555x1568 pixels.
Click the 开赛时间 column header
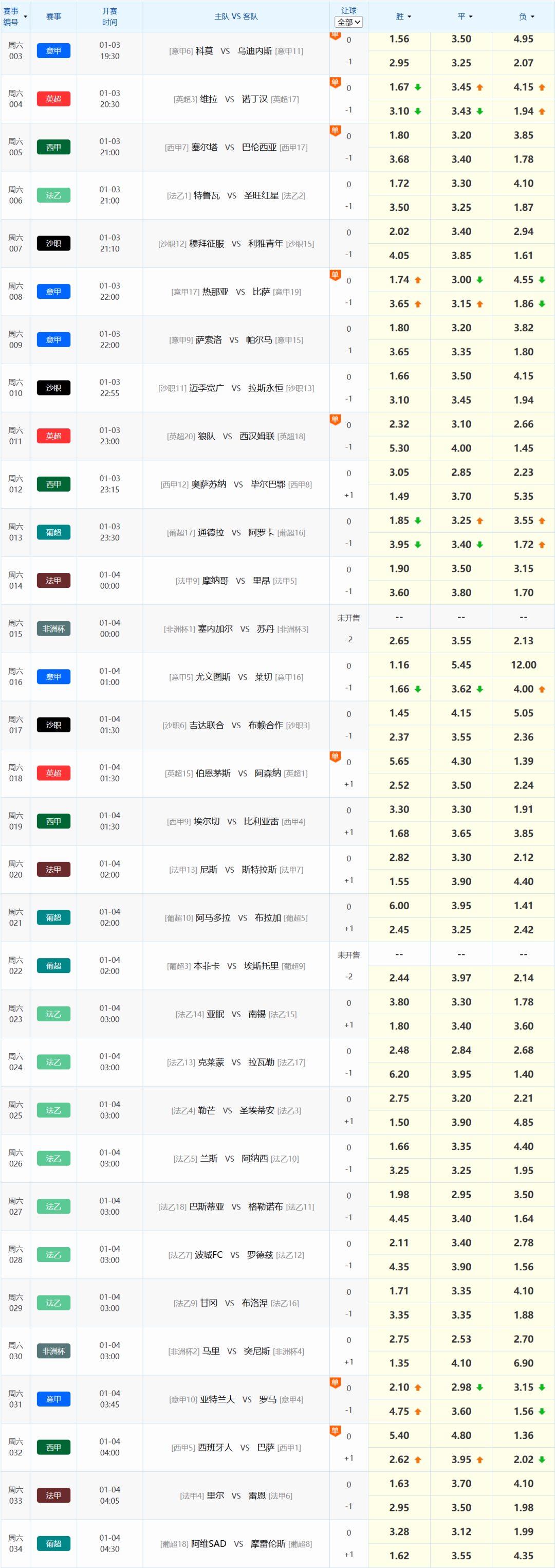[x=109, y=16]
